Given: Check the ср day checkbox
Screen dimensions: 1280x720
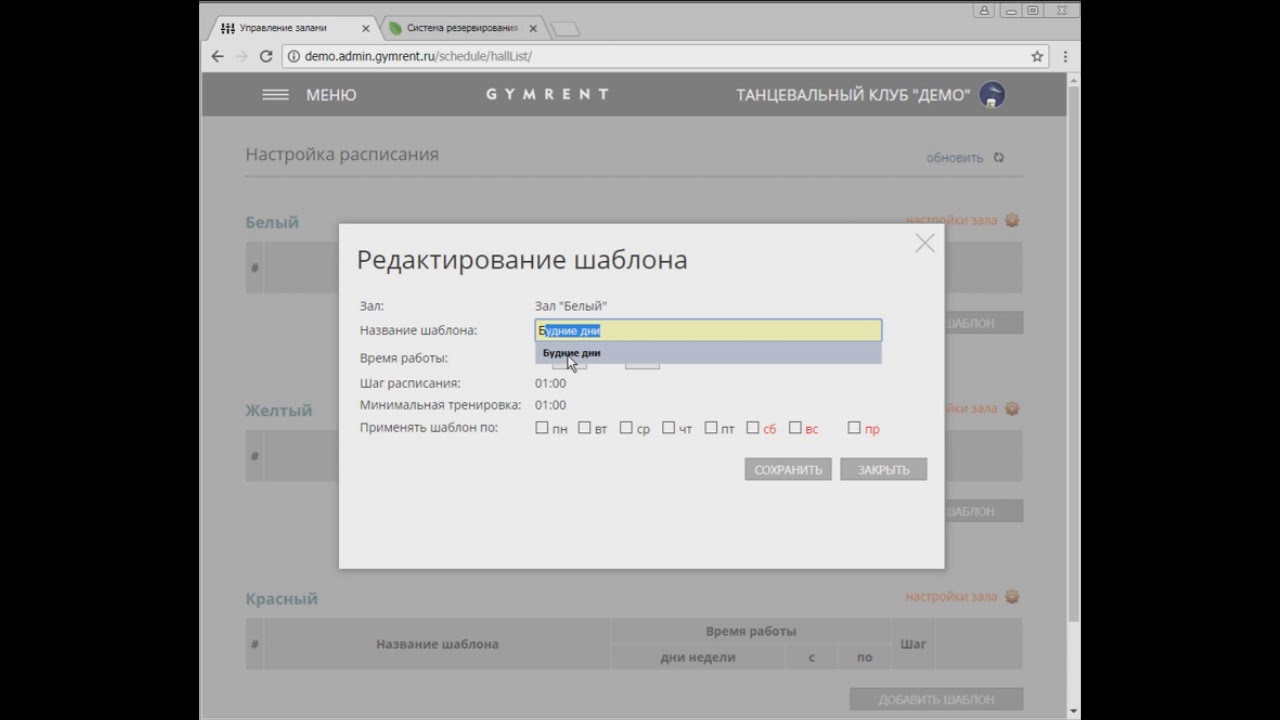Looking at the screenshot, I should [626, 428].
